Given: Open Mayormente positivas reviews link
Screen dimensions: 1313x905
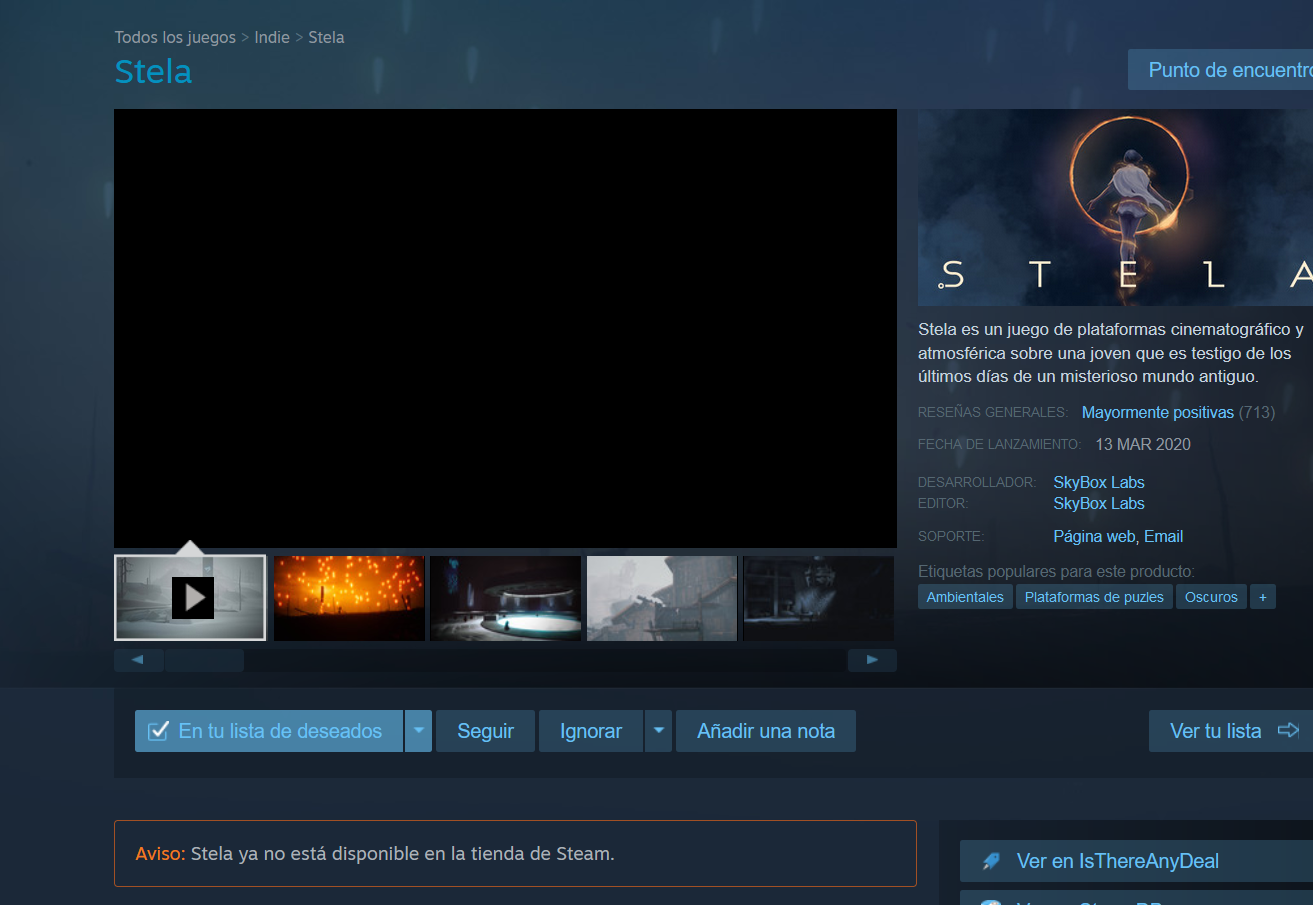Looking at the screenshot, I should pyautogui.click(x=1158, y=412).
